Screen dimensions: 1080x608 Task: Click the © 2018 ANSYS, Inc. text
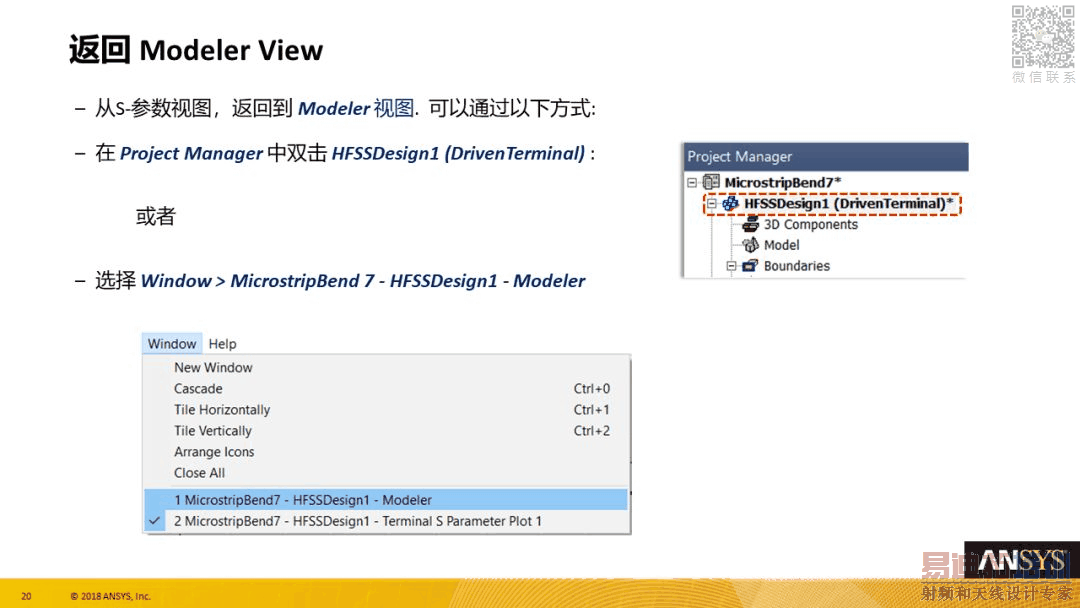tap(110, 596)
